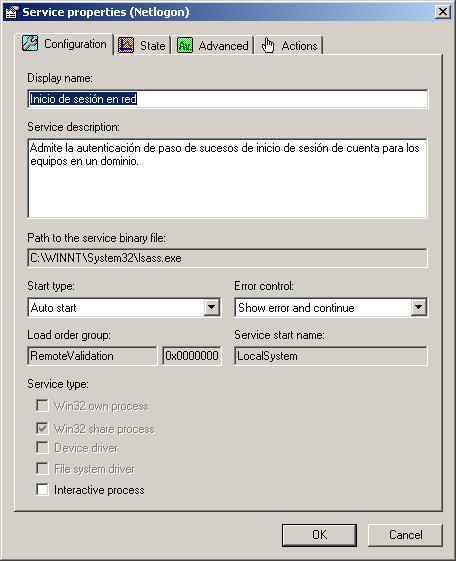The width and height of the screenshot is (456, 561).
Task: Click the hand icon on Actions tab
Action: (x=268, y=45)
